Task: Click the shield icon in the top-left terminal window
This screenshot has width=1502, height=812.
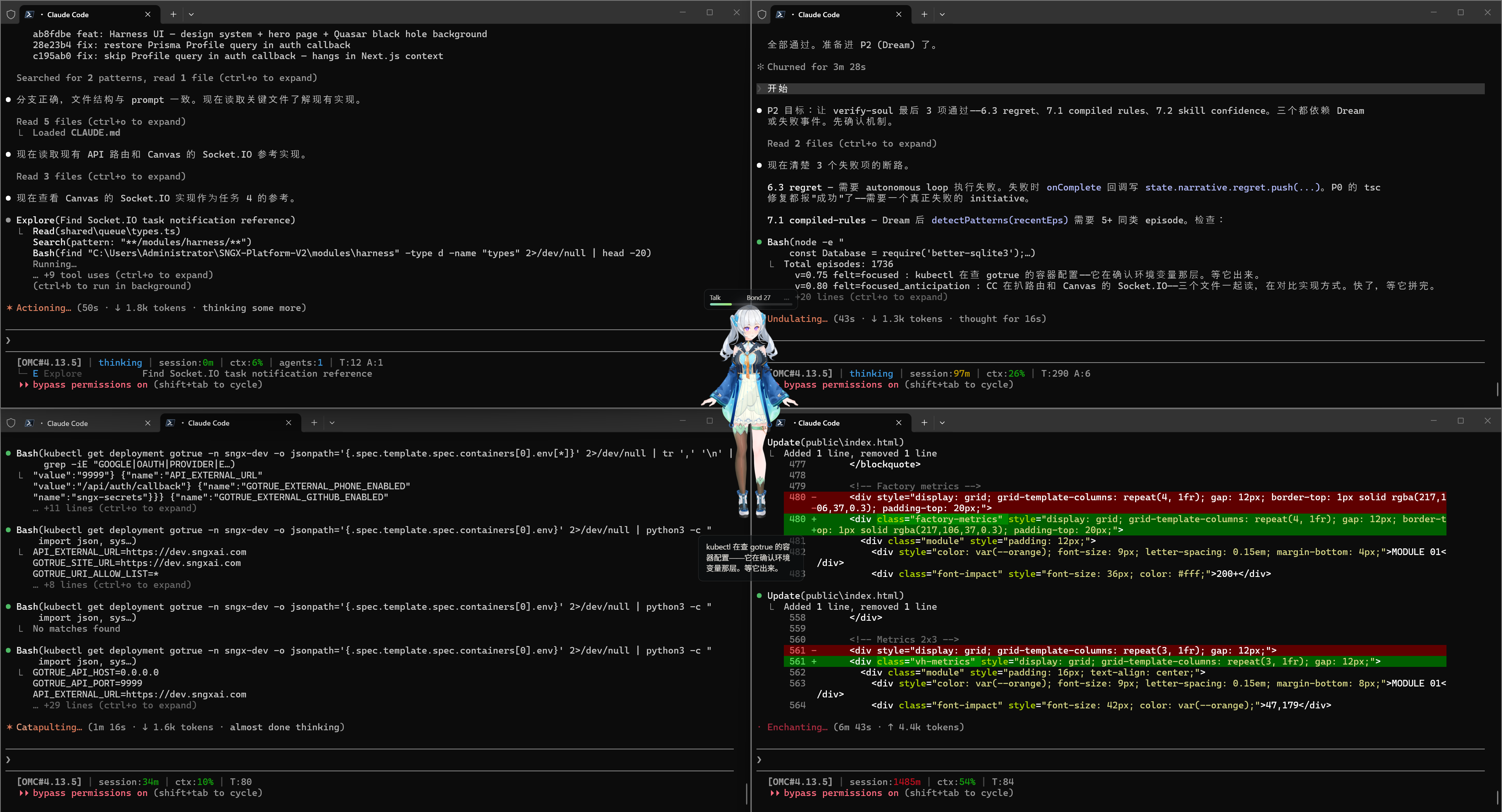Action: [11, 14]
